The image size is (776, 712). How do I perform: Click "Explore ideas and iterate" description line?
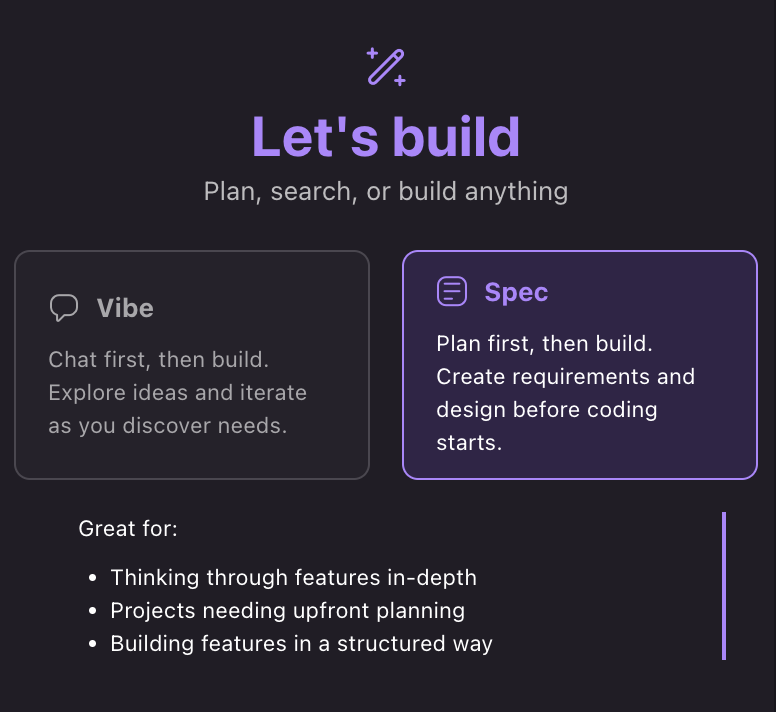pos(177,392)
